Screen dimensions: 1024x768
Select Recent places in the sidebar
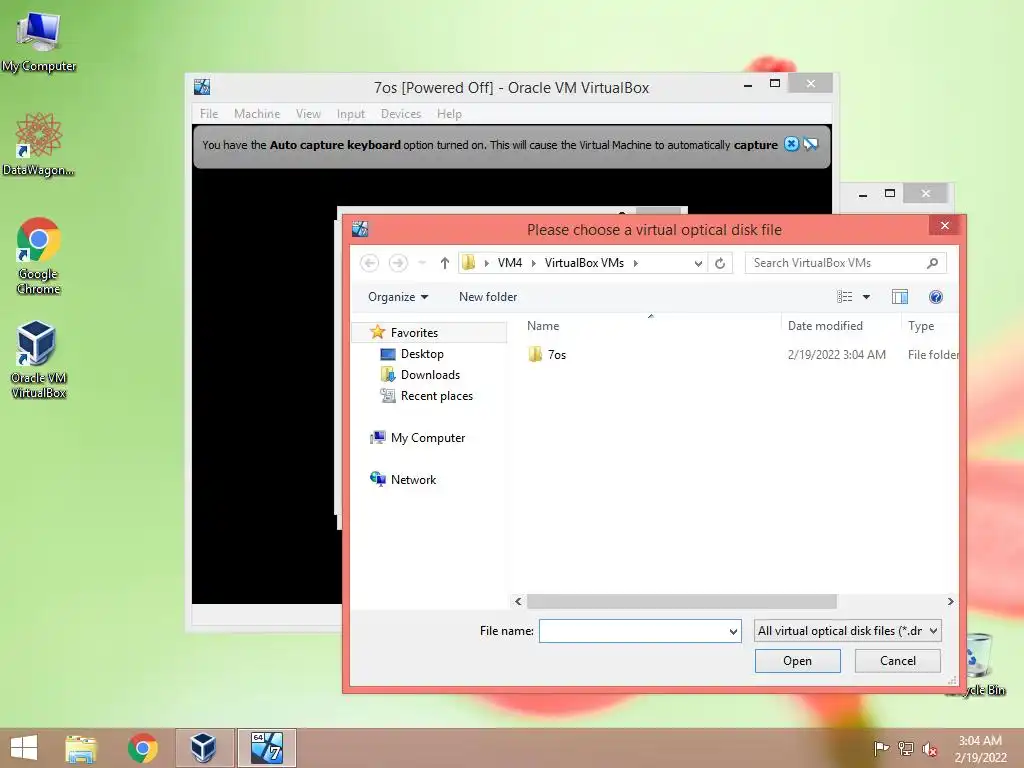click(x=436, y=396)
